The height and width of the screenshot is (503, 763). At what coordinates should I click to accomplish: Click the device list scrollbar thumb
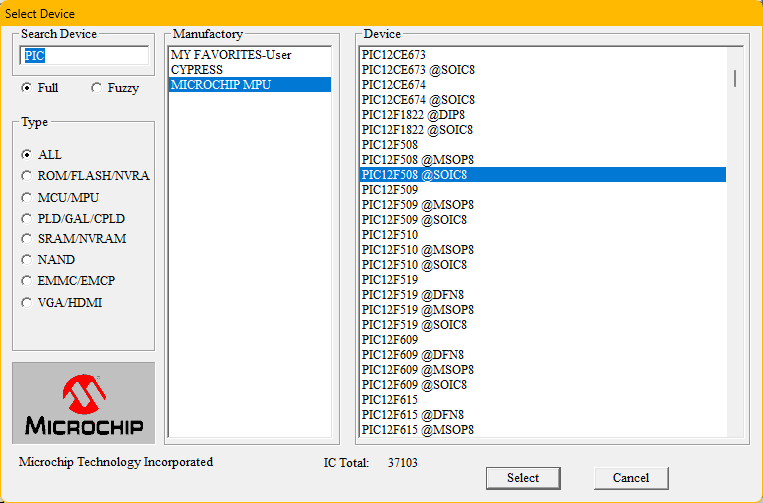point(735,78)
